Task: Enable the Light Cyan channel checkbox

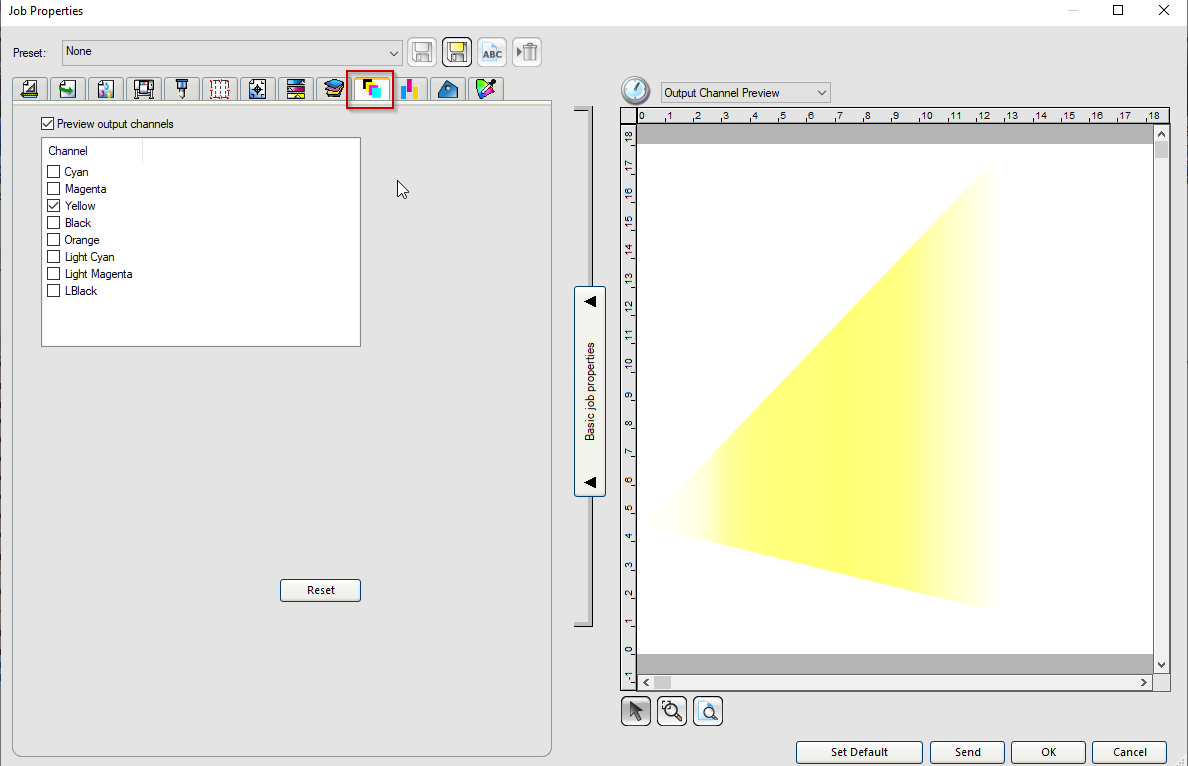Action: (x=54, y=257)
